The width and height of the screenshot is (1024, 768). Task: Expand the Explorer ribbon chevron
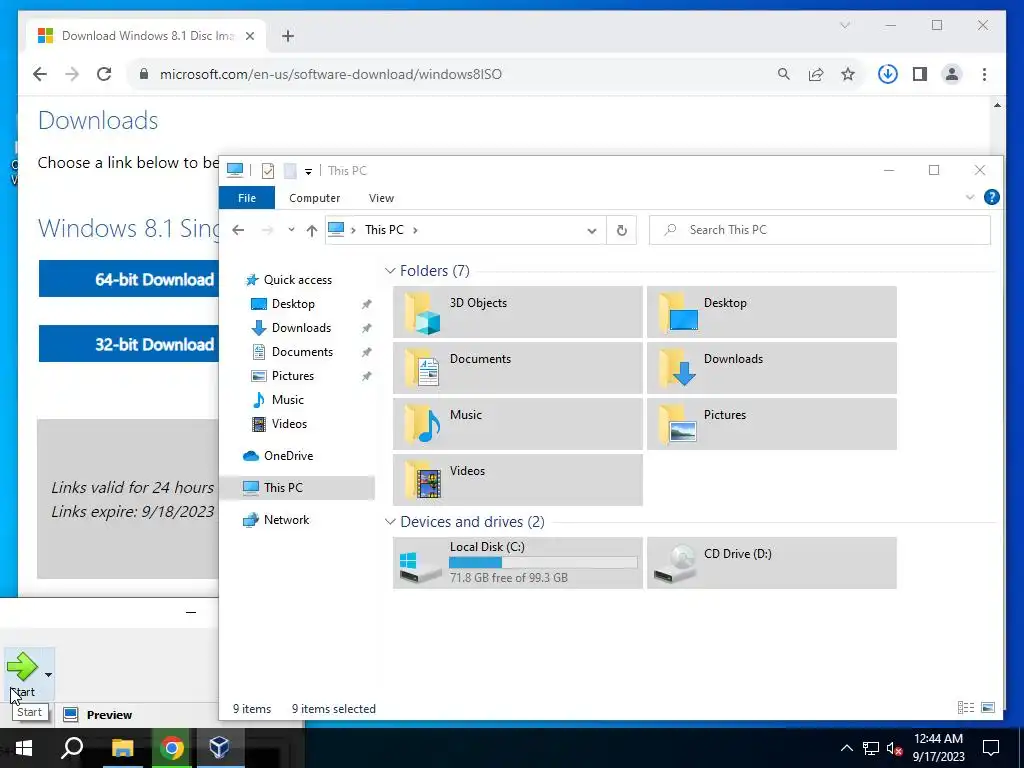[x=970, y=197]
